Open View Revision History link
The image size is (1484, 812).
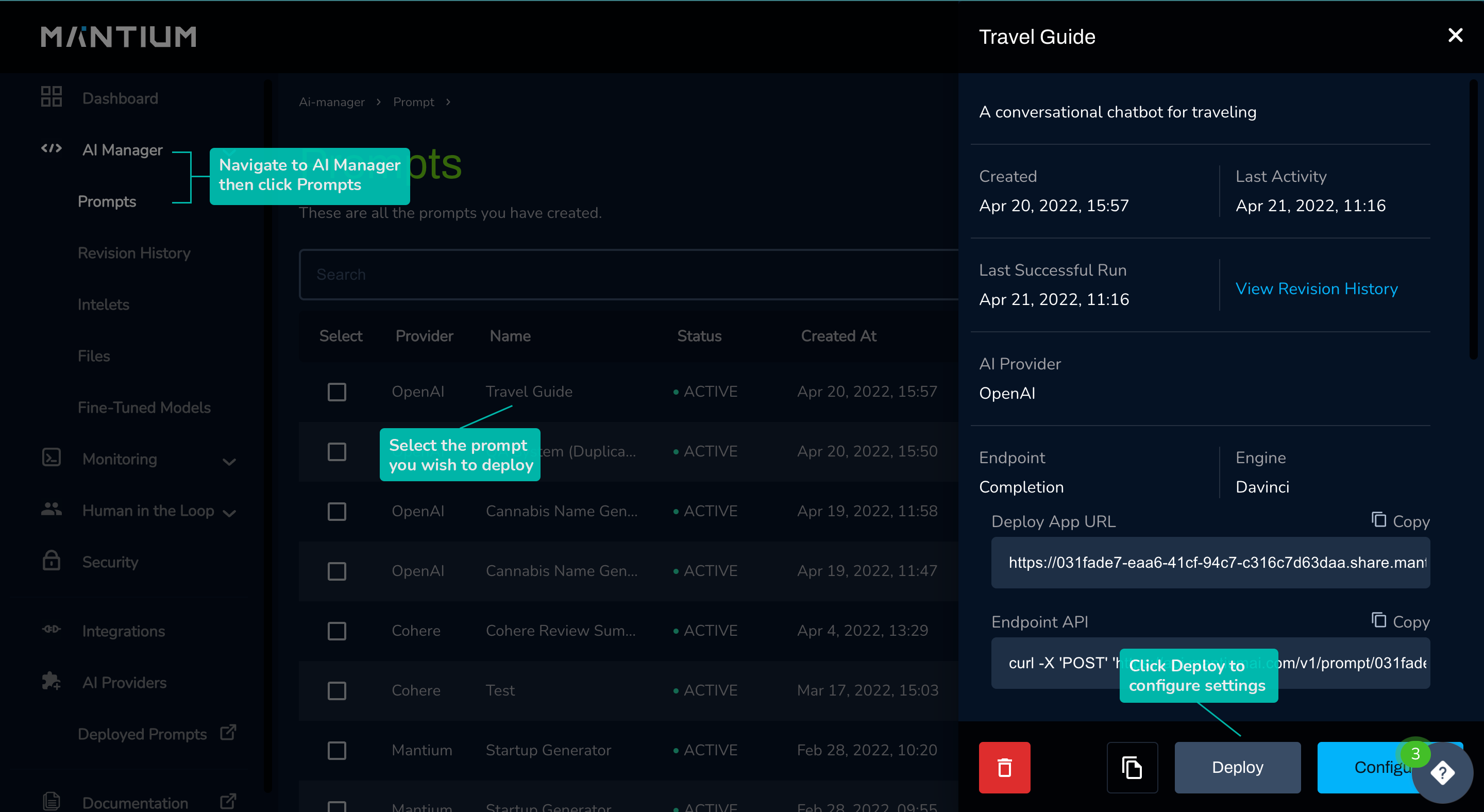click(1317, 289)
